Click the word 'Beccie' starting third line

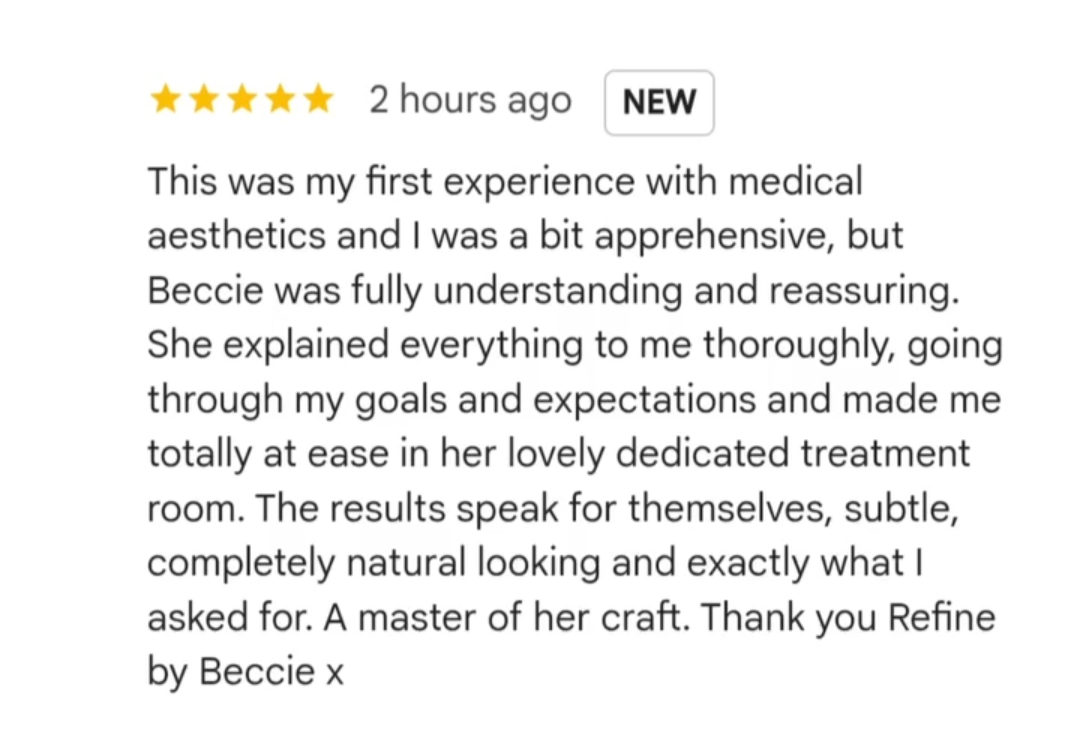click(x=205, y=289)
